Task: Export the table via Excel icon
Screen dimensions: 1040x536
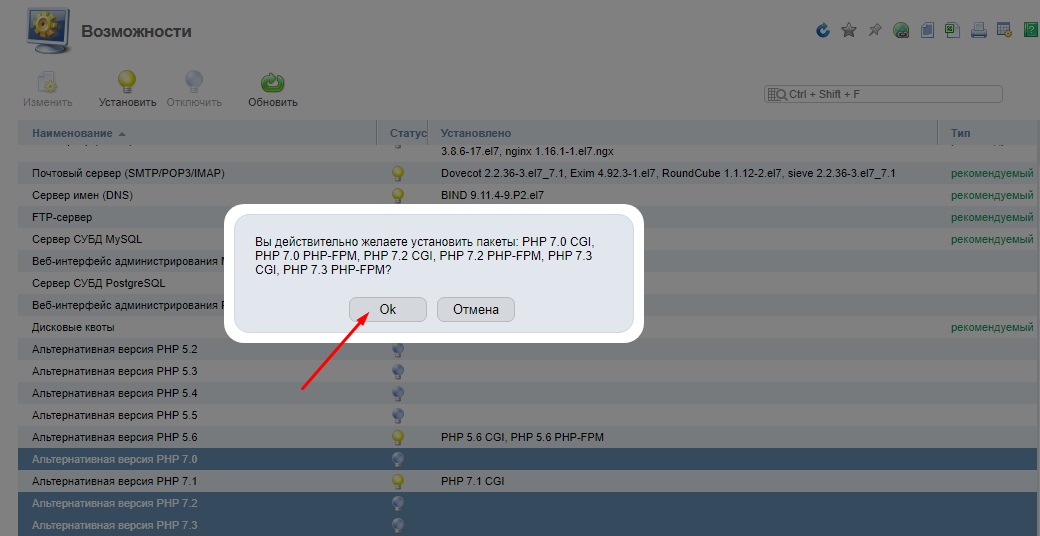Action: click(x=952, y=30)
